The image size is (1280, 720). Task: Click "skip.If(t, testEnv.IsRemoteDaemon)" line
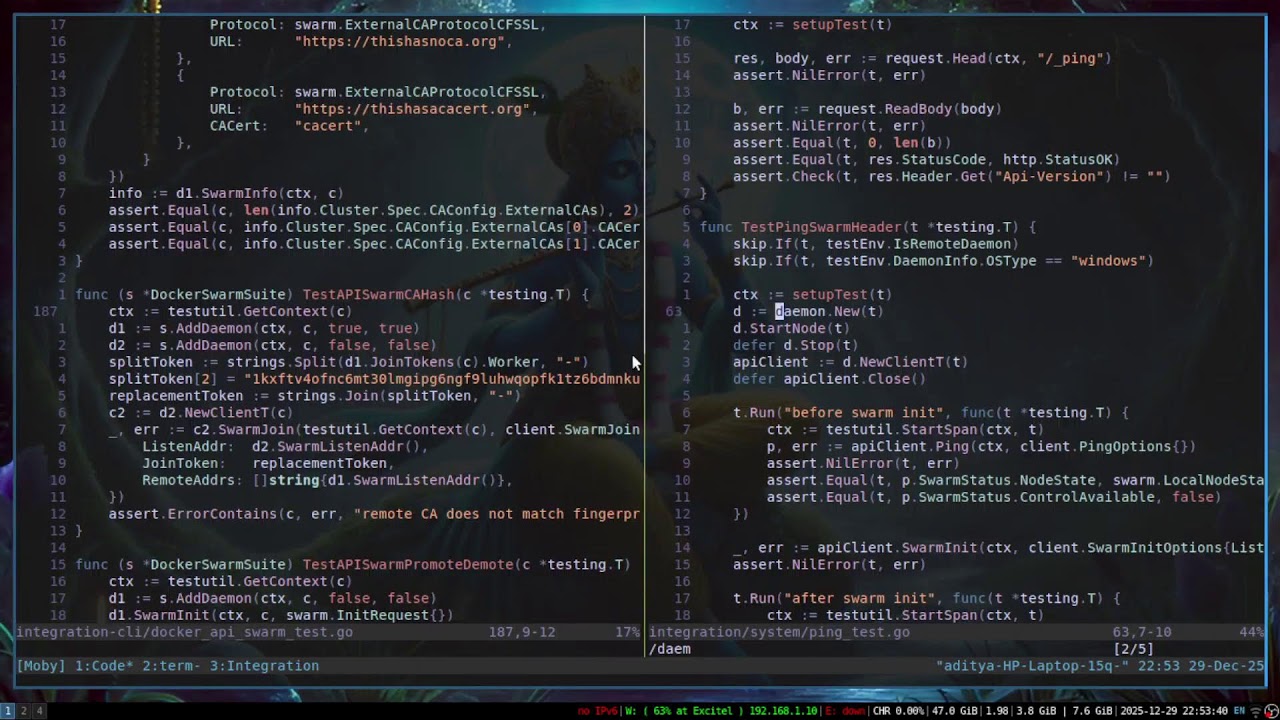[x=876, y=244]
